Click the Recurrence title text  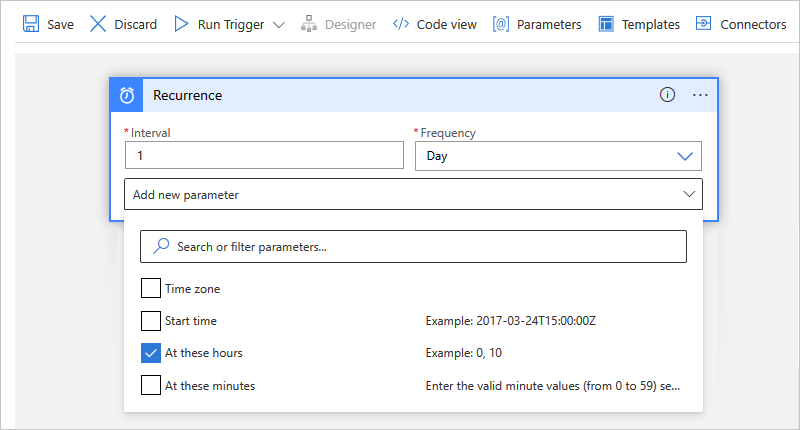pyautogui.click(x=187, y=95)
